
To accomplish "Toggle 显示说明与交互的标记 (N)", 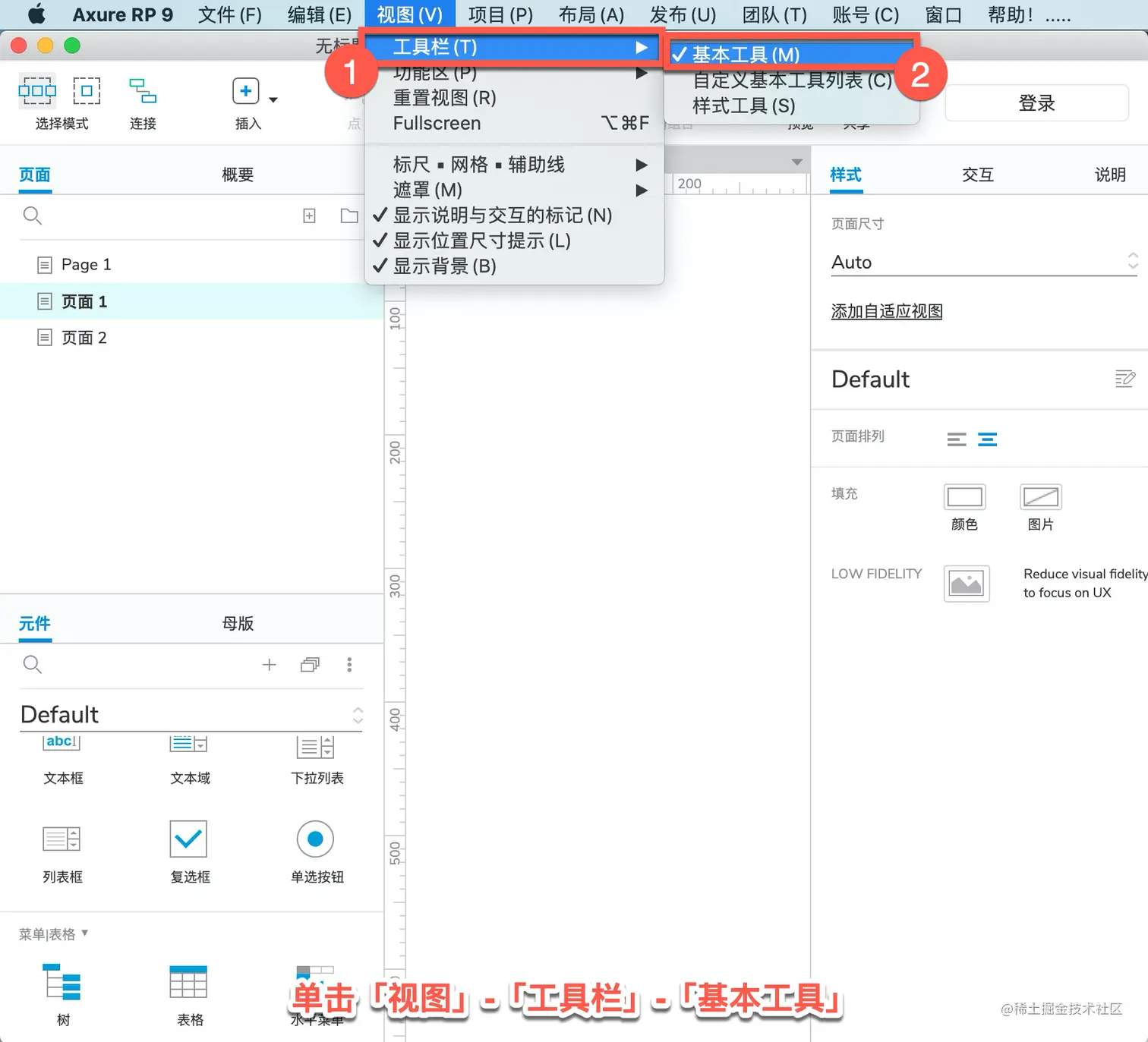I will (x=515, y=216).
